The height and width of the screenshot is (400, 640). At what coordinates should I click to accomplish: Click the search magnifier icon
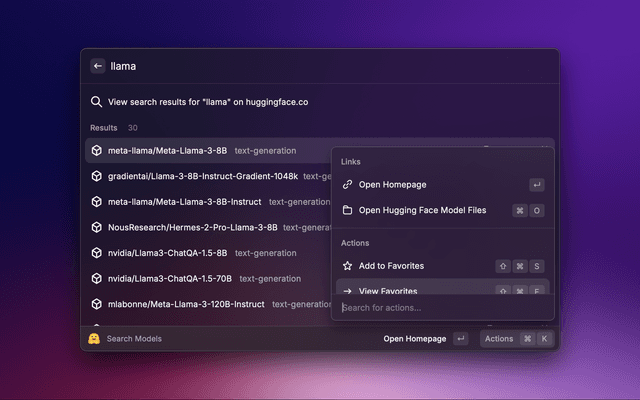coord(96,102)
